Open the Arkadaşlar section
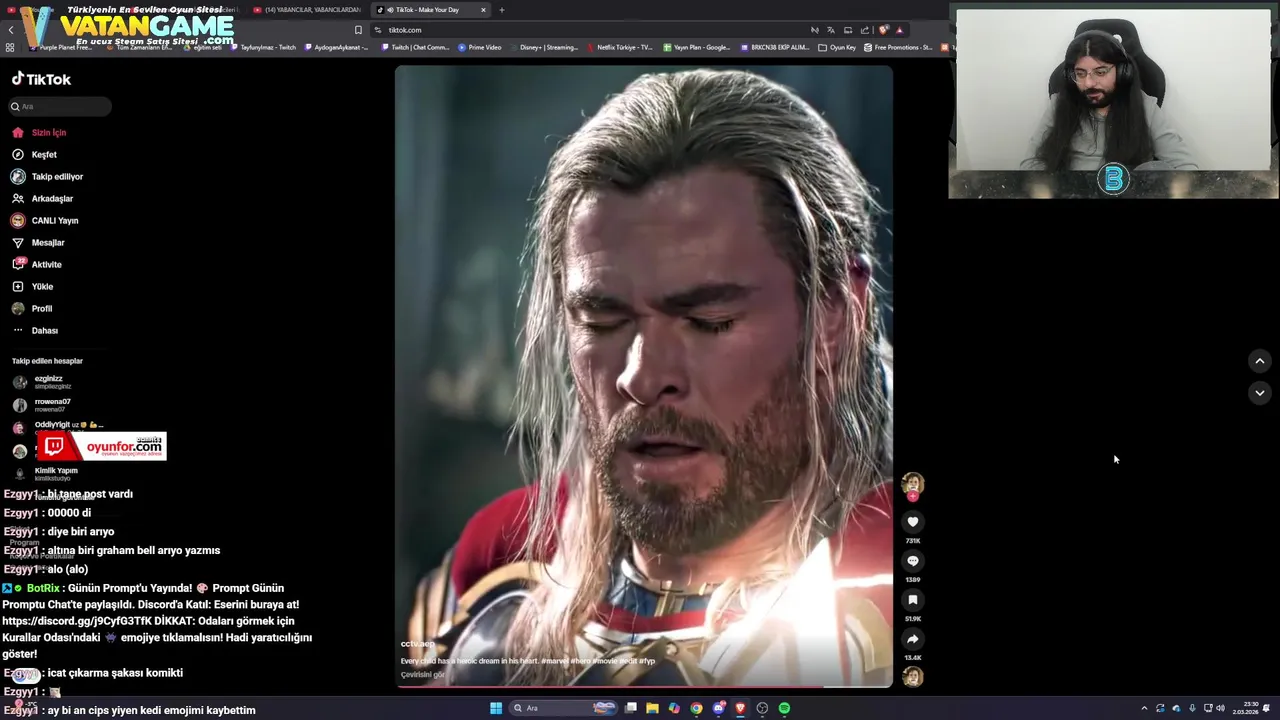The image size is (1280, 720). 42,199
